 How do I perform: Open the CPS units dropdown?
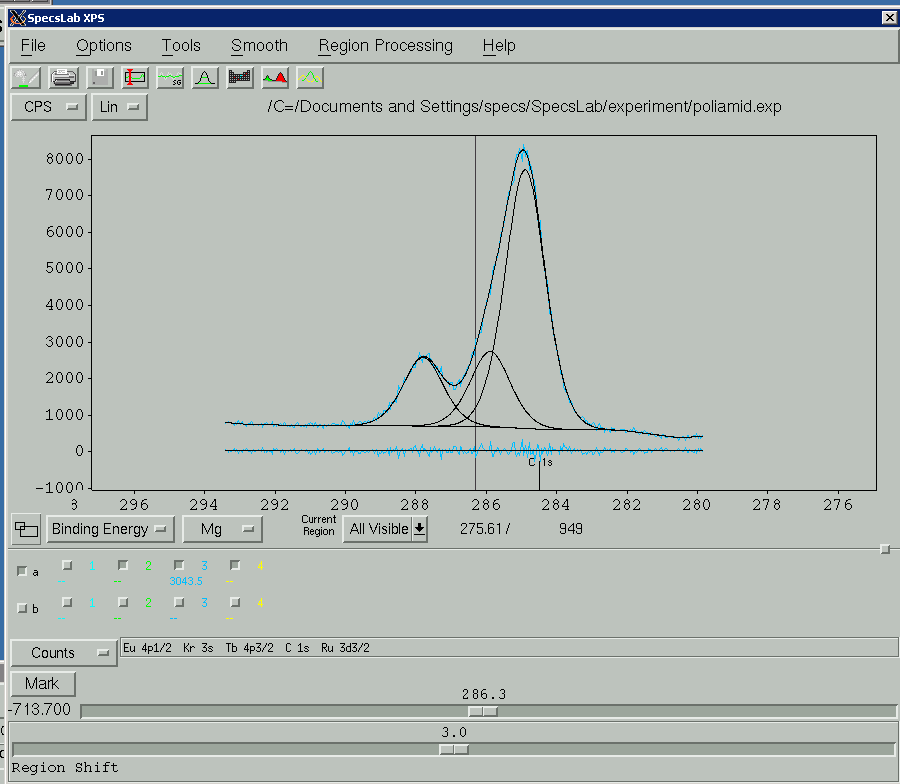click(x=47, y=107)
